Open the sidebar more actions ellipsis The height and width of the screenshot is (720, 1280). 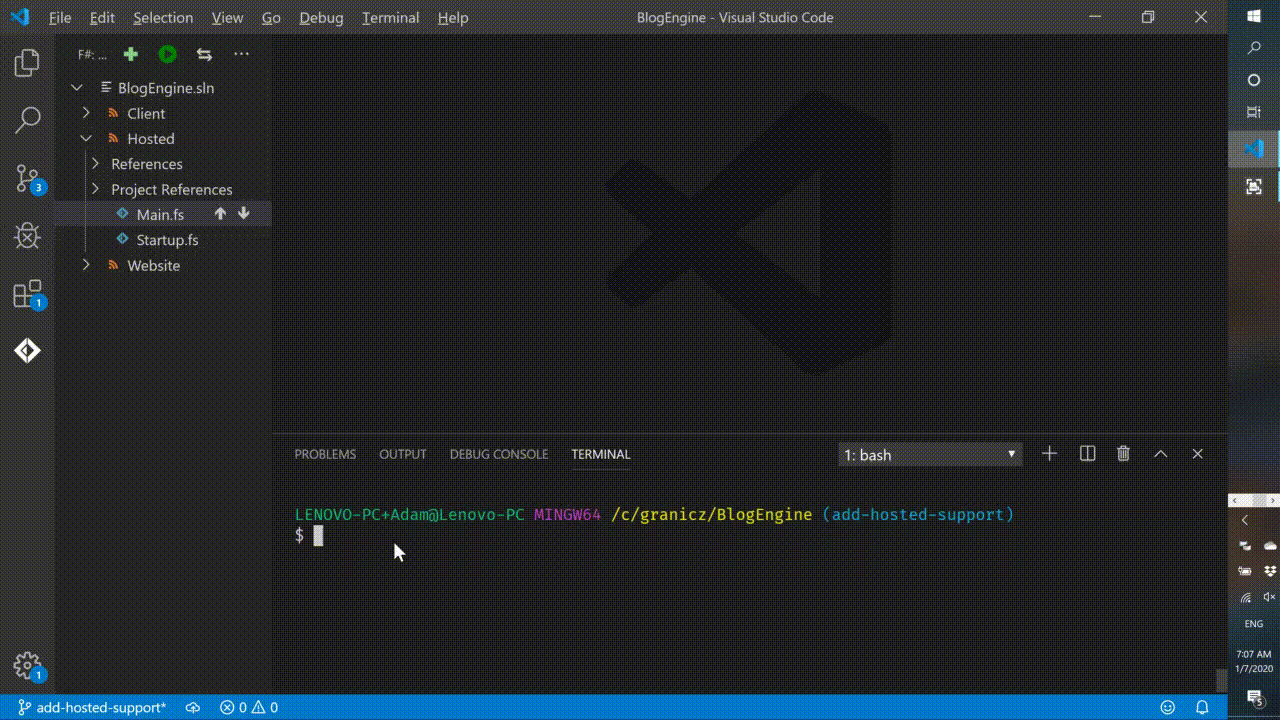coord(241,54)
